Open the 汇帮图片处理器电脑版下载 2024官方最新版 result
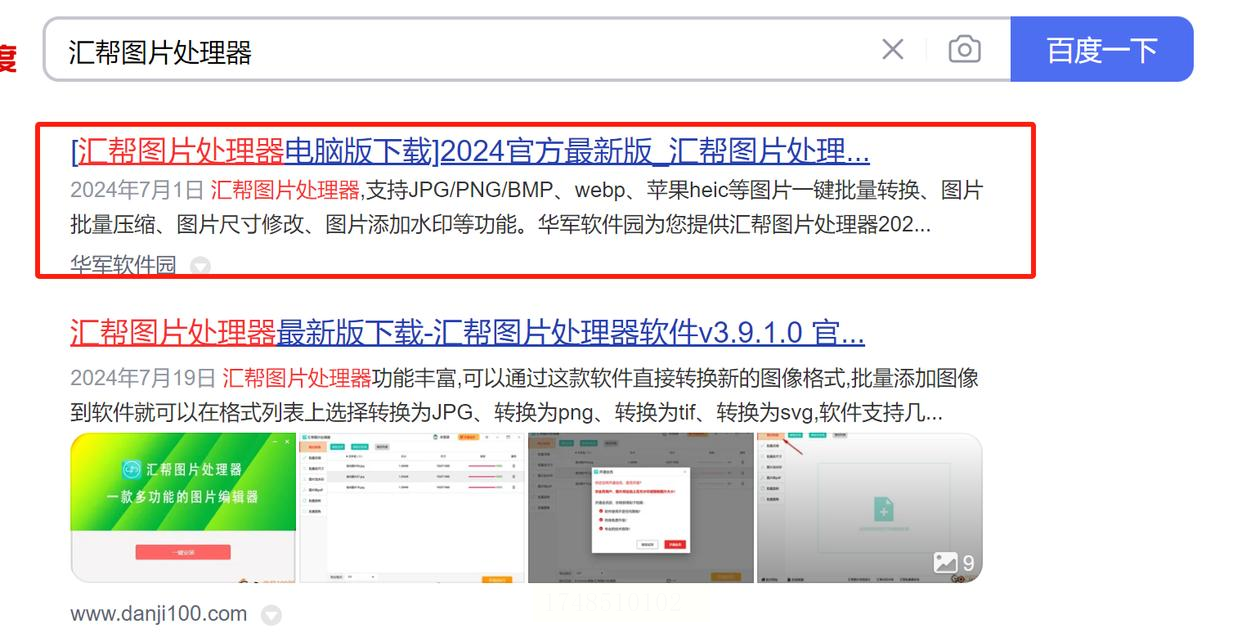1242x642 pixels. [x=470, y=151]
